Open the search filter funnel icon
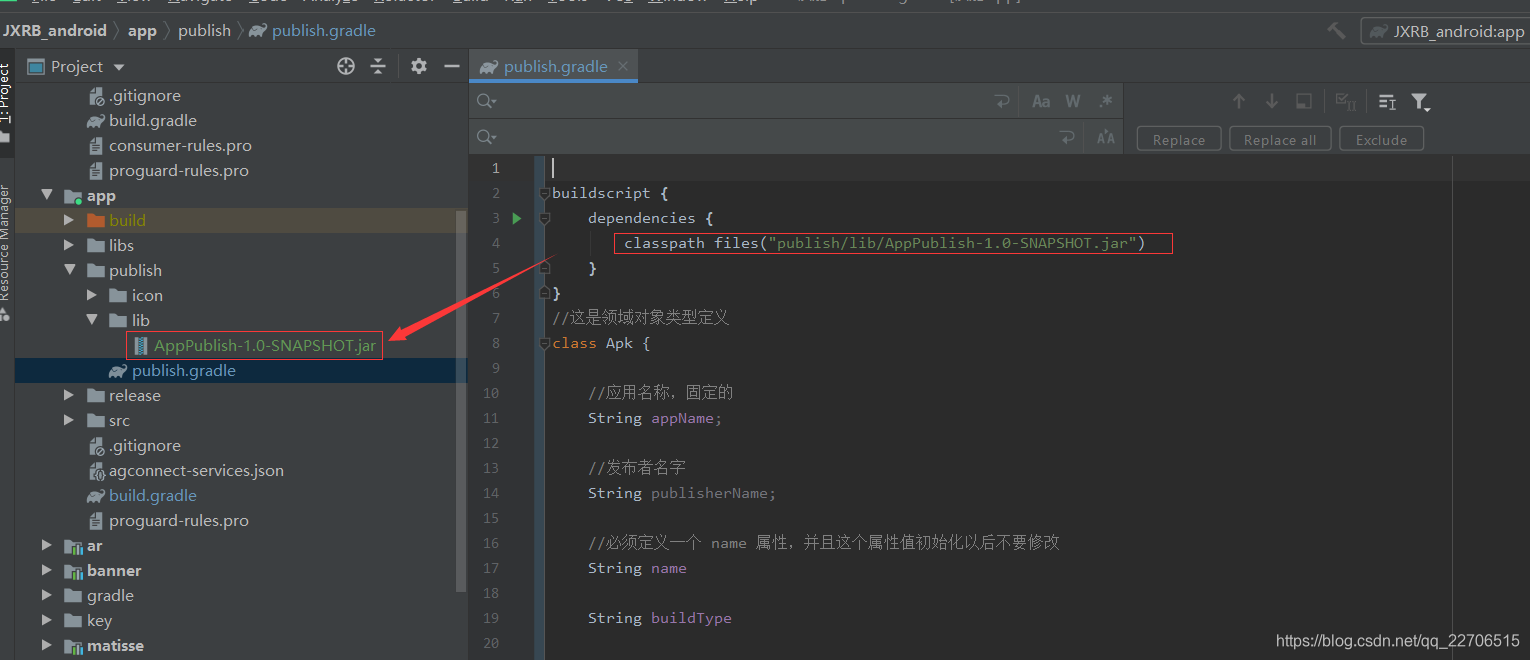 (1420, 102)
